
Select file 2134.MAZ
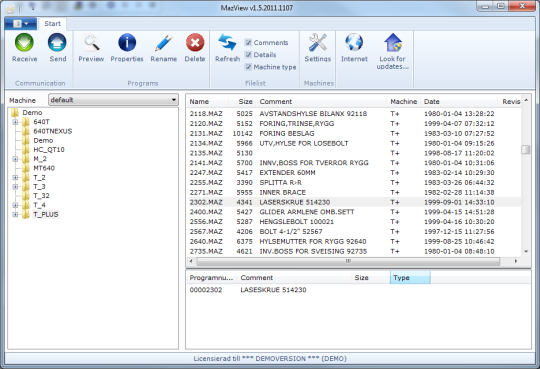pyautogui.click(x=354, y=143)
